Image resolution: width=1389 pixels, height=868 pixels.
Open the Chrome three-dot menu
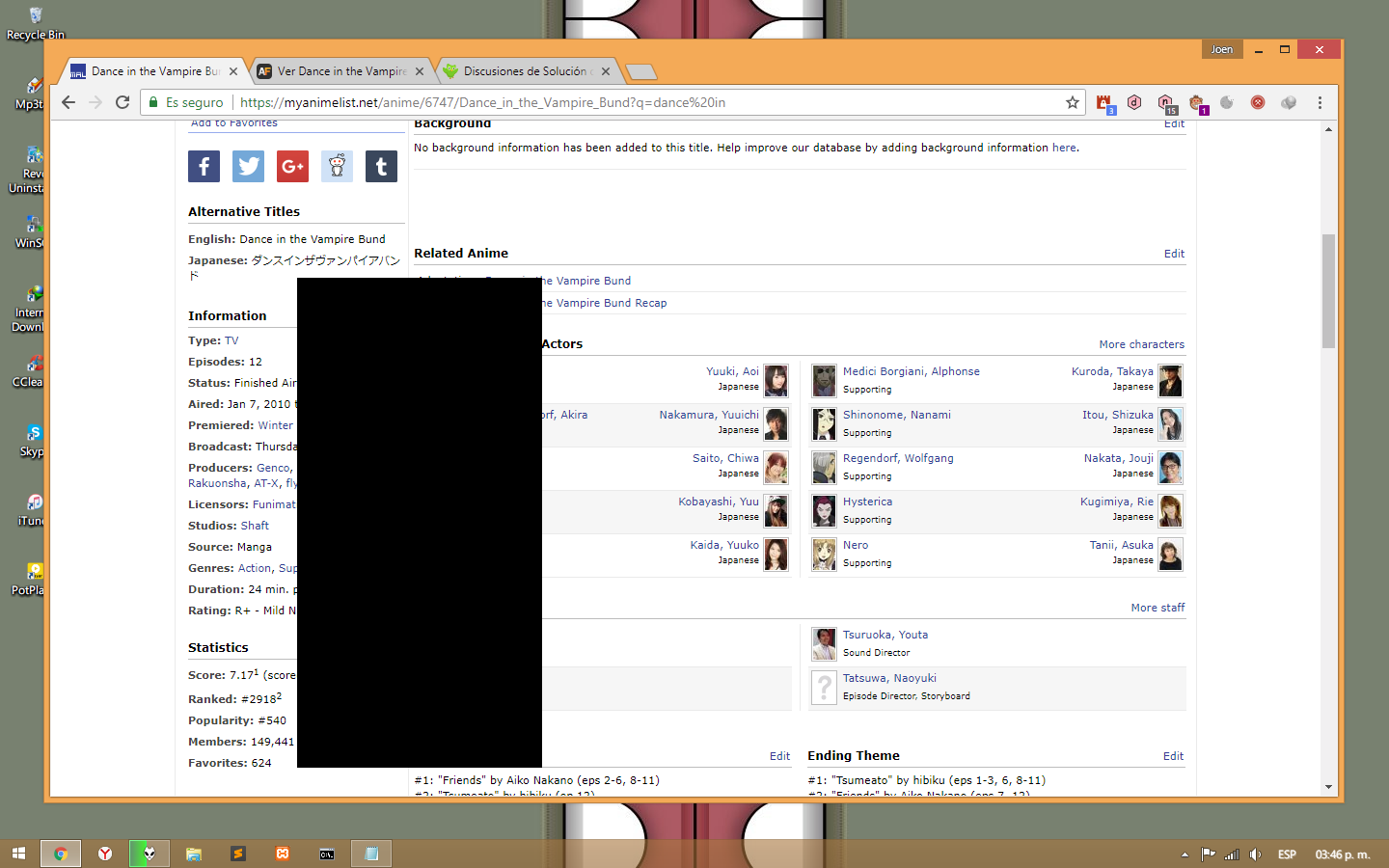pyautogui.click(x=1320, y=102)
